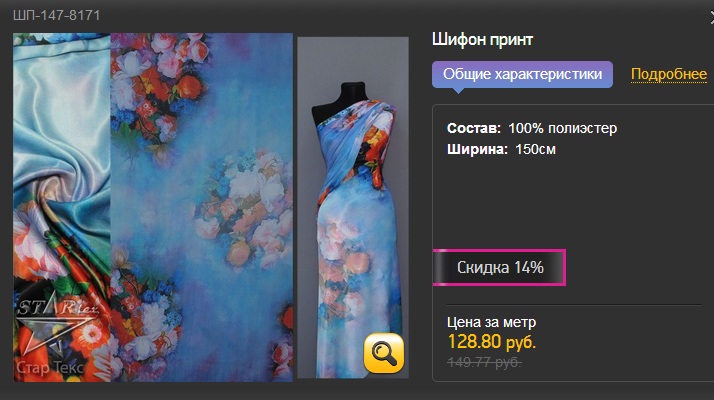This screenshot has width=714, height=400.
Task: Close the product popup with the X
Action: tap(711, 18)
